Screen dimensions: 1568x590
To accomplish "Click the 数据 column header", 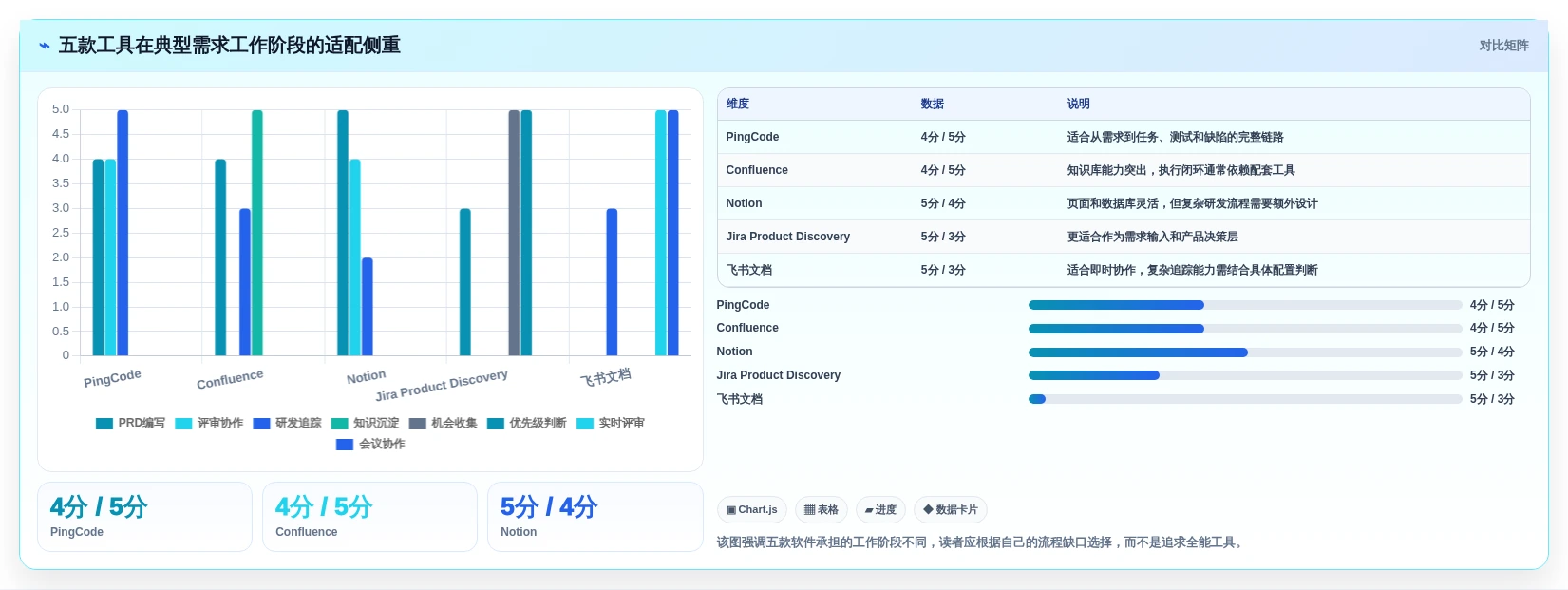I will point(933,105).
